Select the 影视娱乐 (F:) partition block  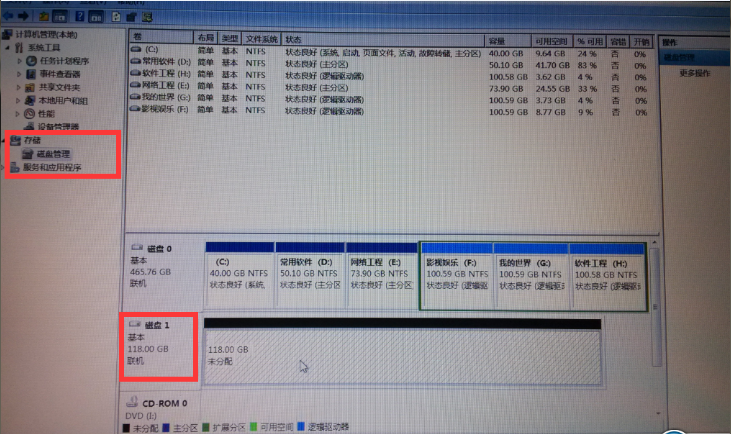(x=457, y=276)
